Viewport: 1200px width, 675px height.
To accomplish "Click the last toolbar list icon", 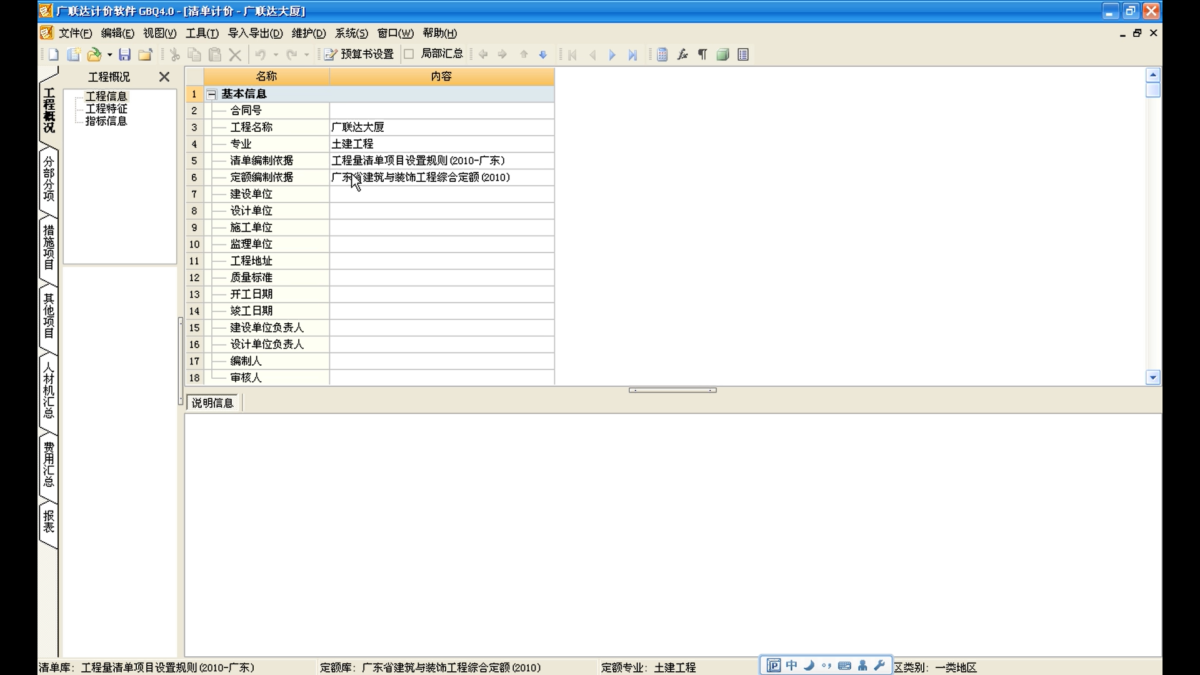I will [x=743, y=55].
